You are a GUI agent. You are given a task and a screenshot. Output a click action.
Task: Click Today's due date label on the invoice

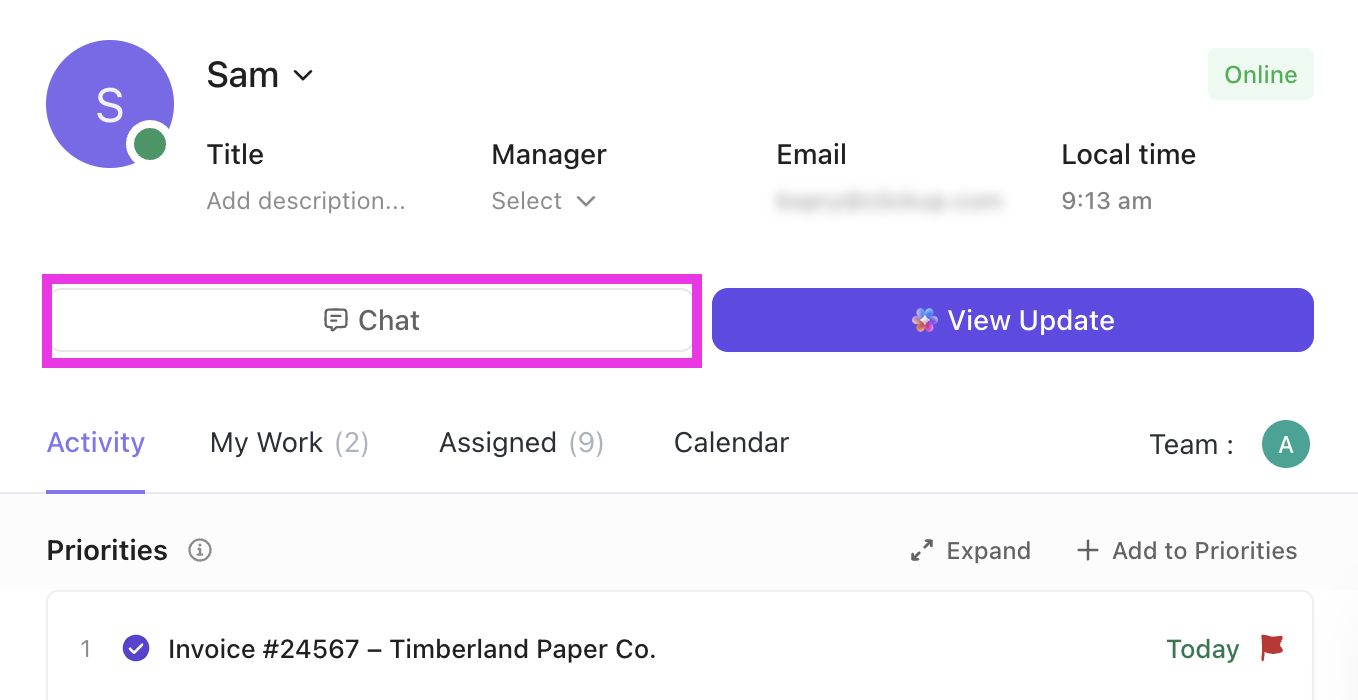1202,648
